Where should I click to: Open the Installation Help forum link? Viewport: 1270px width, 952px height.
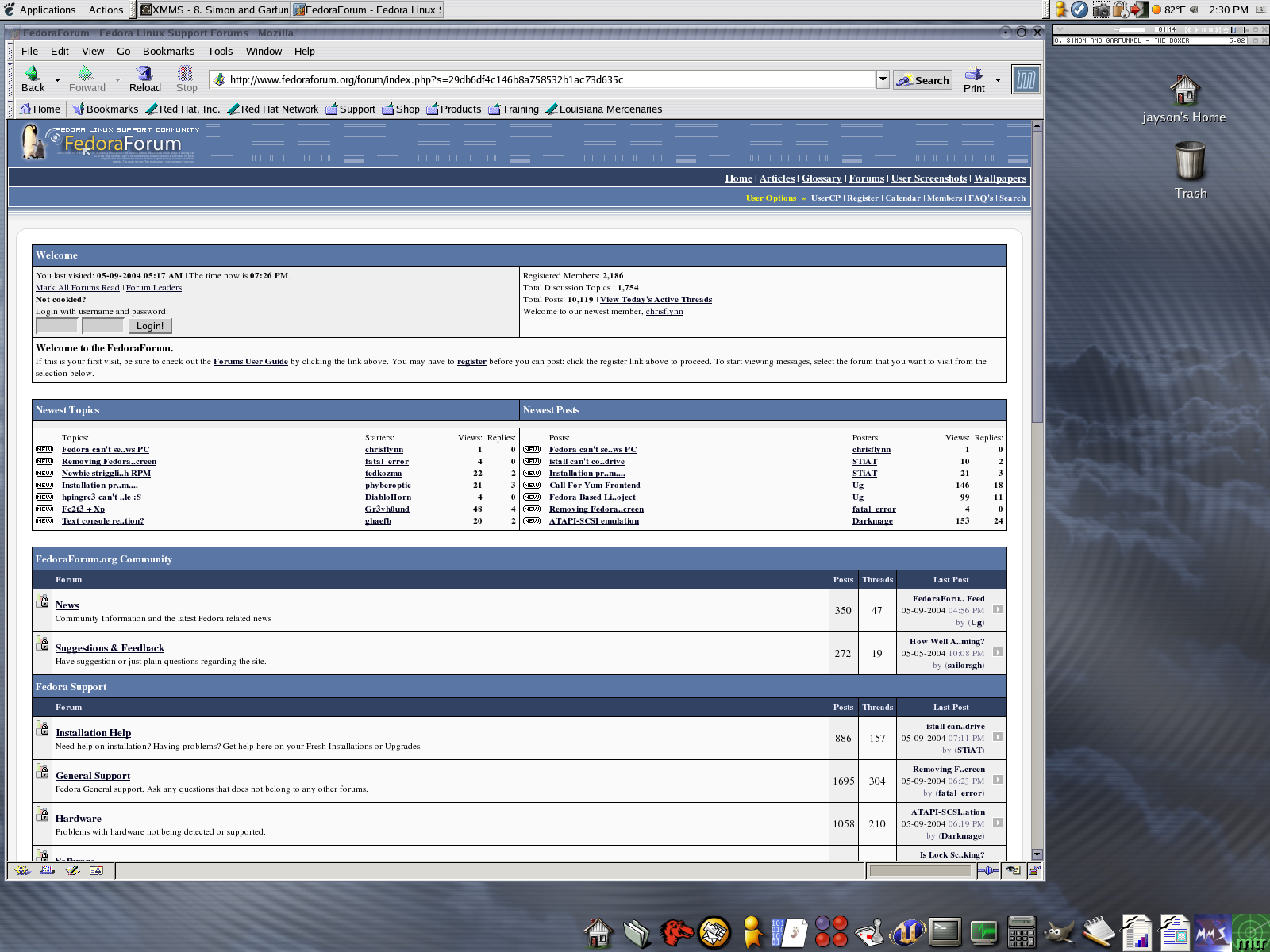(x=93, y=733)
